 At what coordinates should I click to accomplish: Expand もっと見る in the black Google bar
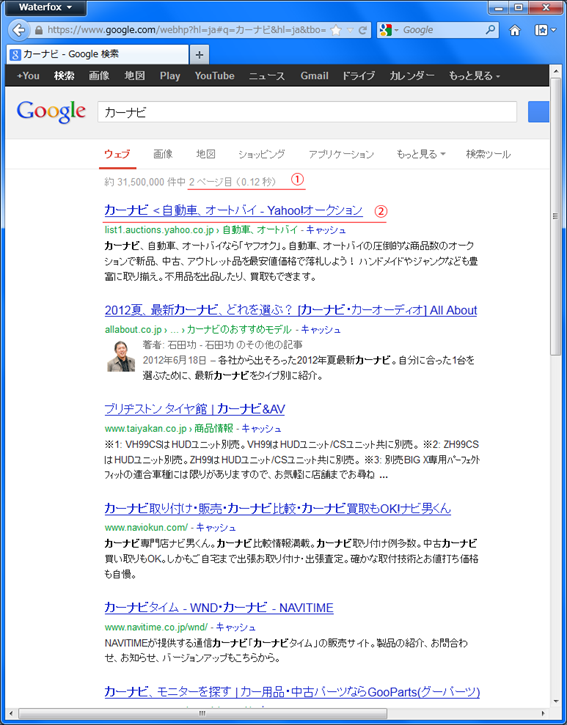click(x=474, y=76)
